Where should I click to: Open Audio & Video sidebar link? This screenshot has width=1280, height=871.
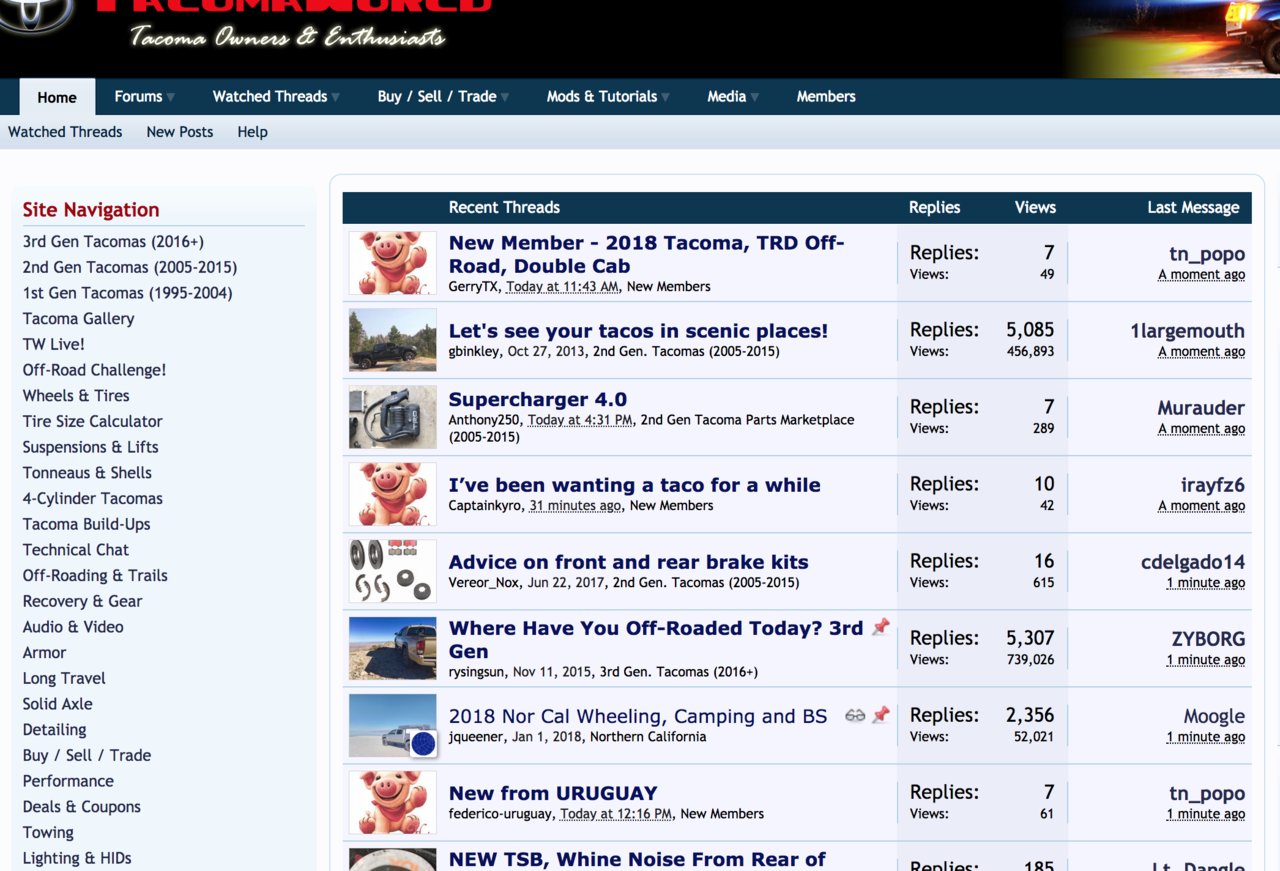pyautogui.click(x=73, y=627)
